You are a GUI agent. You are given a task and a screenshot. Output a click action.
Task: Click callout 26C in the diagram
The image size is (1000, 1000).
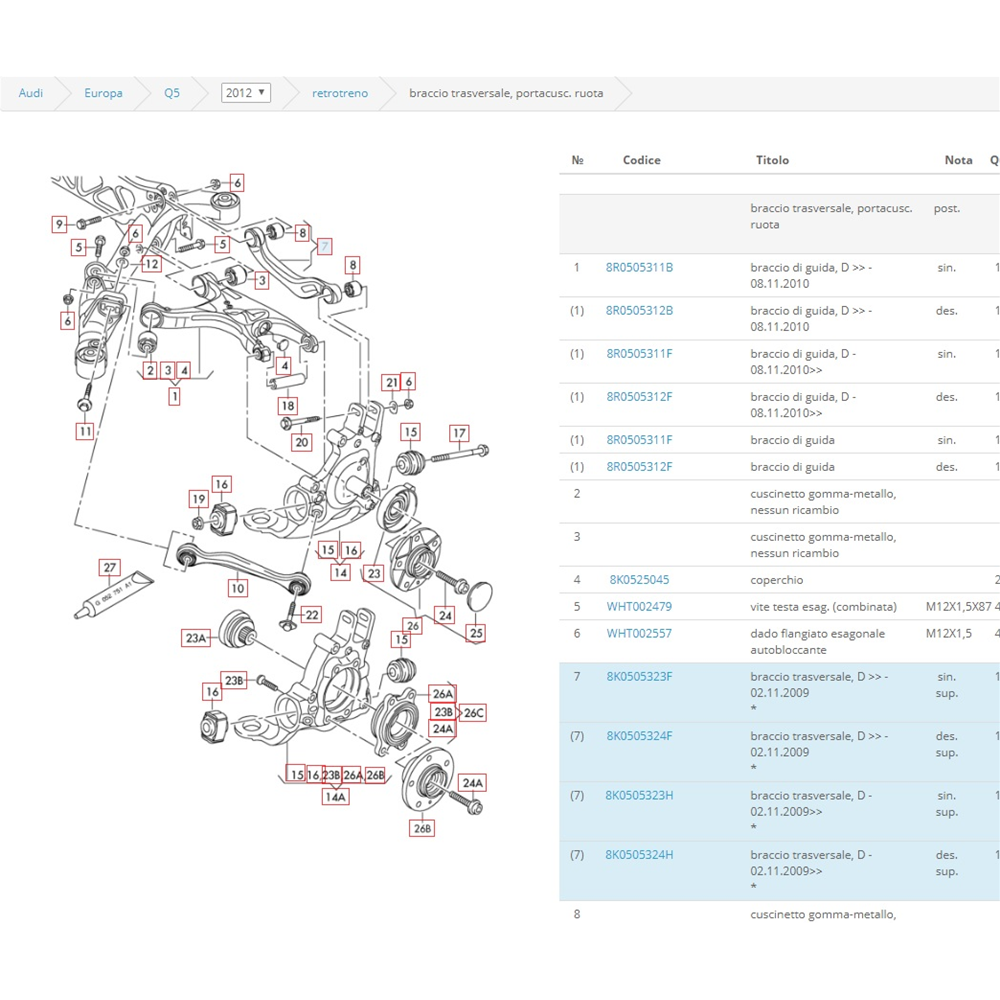474,713
